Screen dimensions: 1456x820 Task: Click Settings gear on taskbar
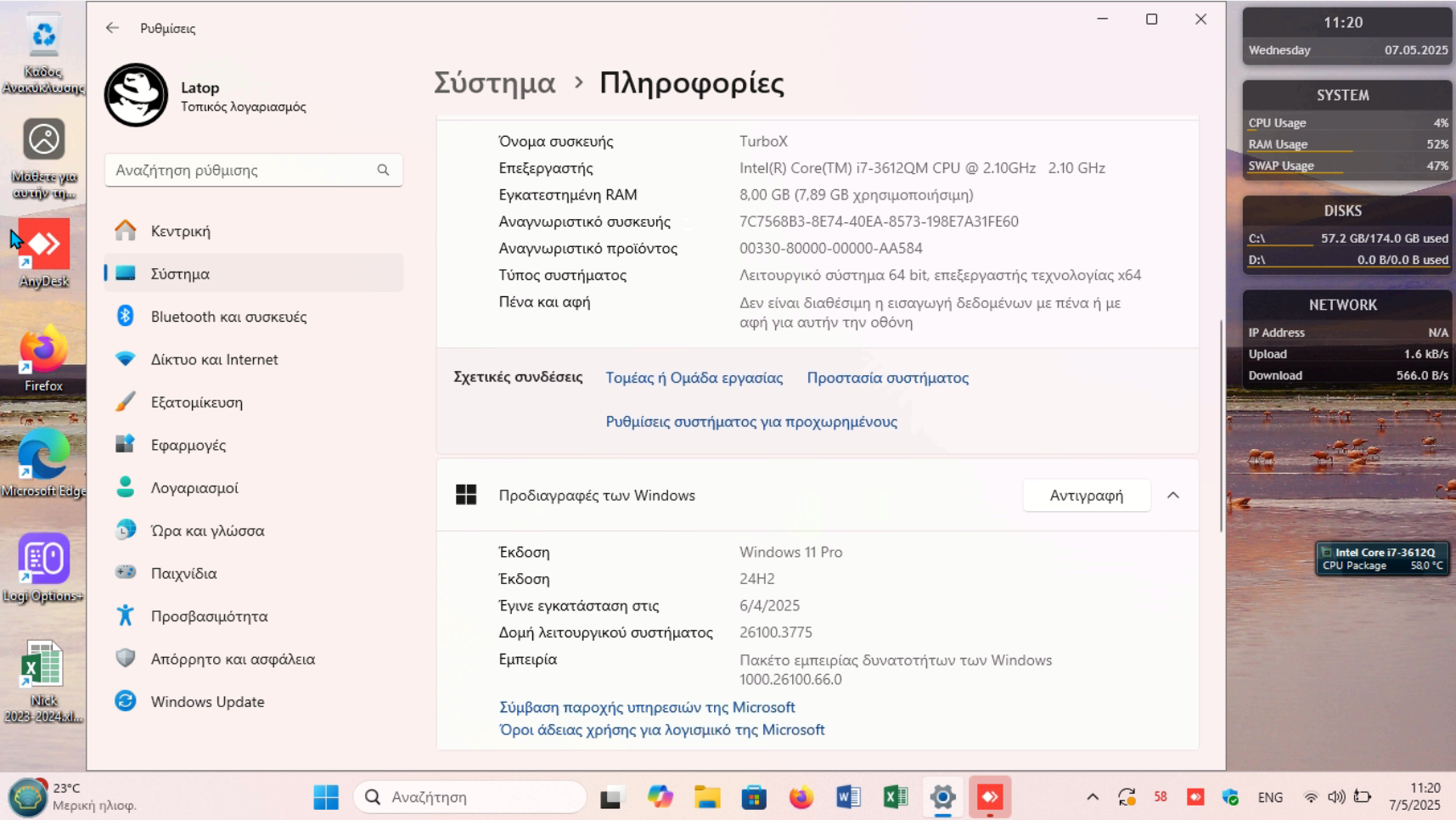coord(942,797)
